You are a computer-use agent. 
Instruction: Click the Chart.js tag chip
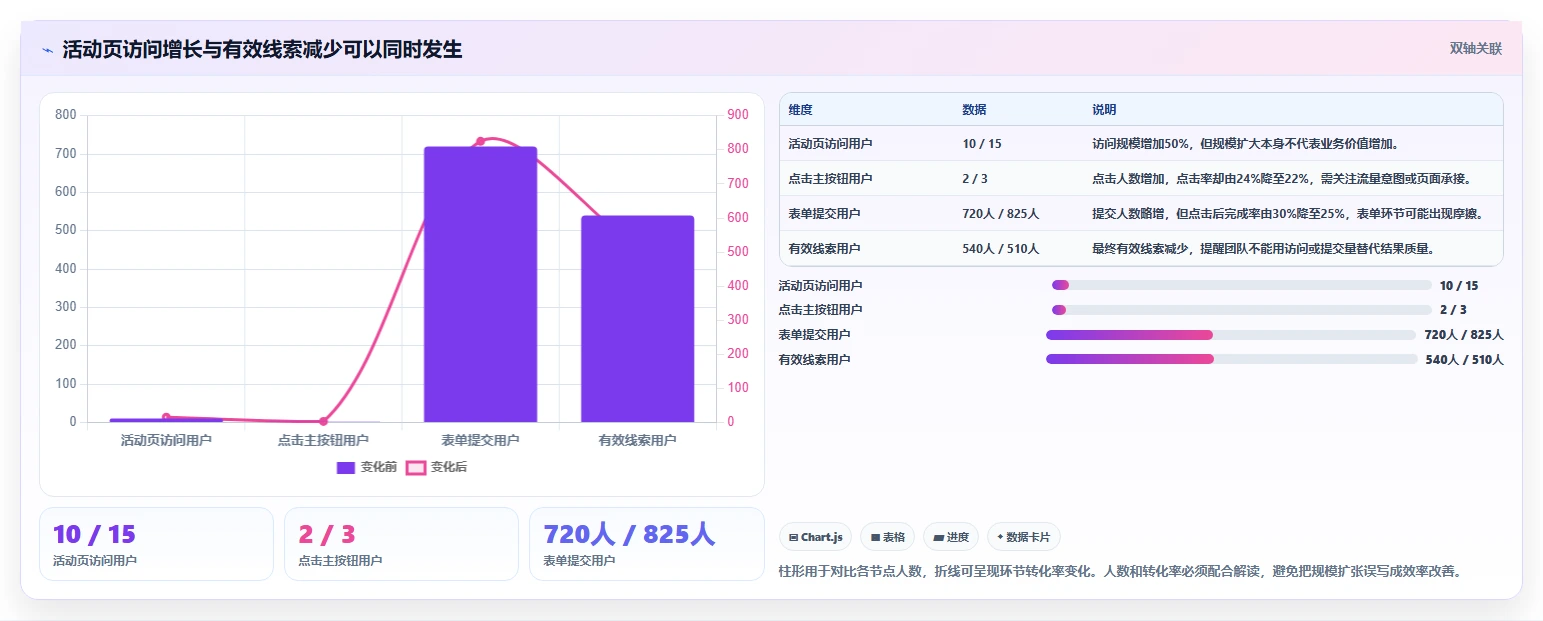point(815,537)
